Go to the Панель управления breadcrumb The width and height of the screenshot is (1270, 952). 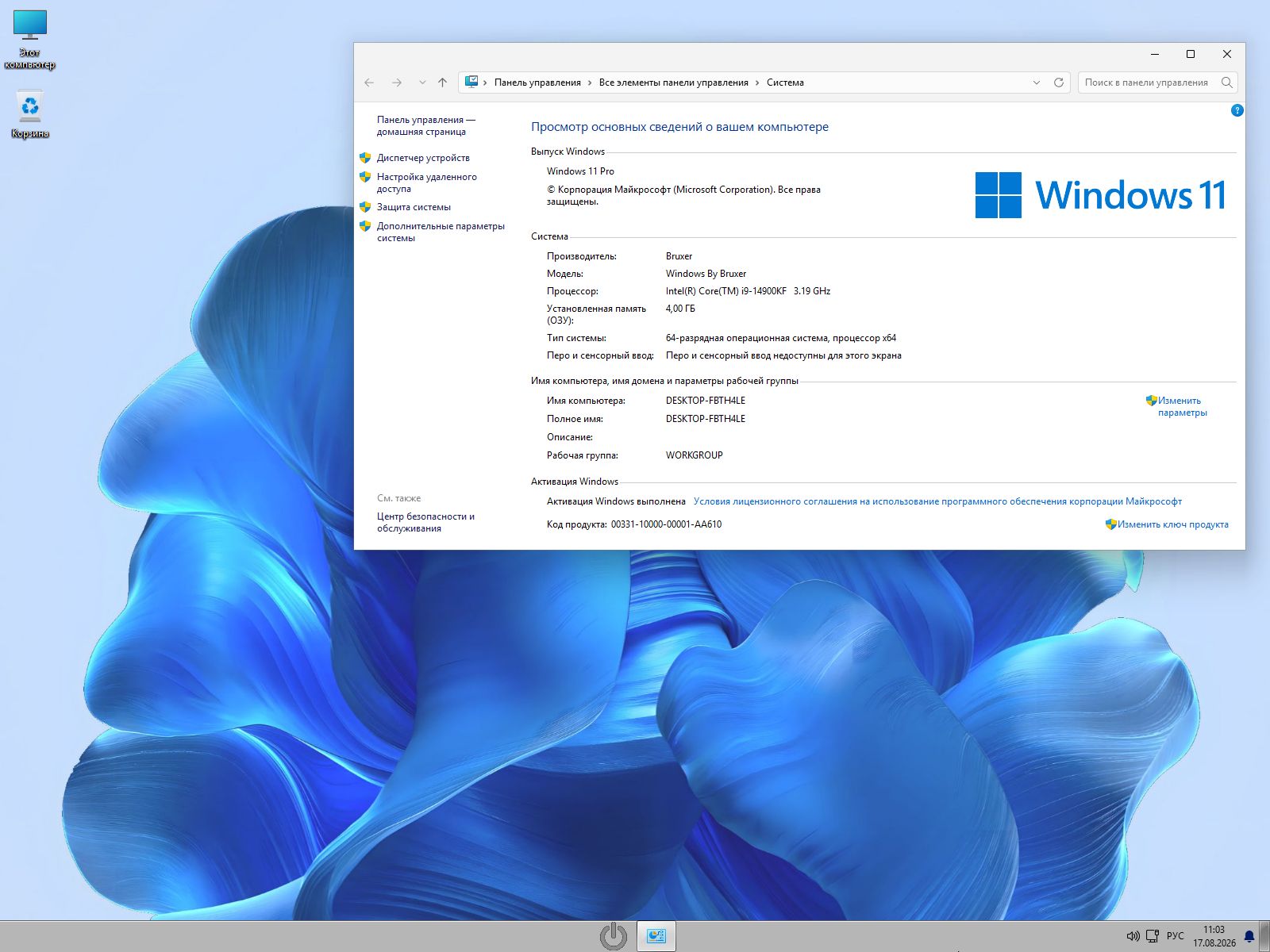[537, 83]
